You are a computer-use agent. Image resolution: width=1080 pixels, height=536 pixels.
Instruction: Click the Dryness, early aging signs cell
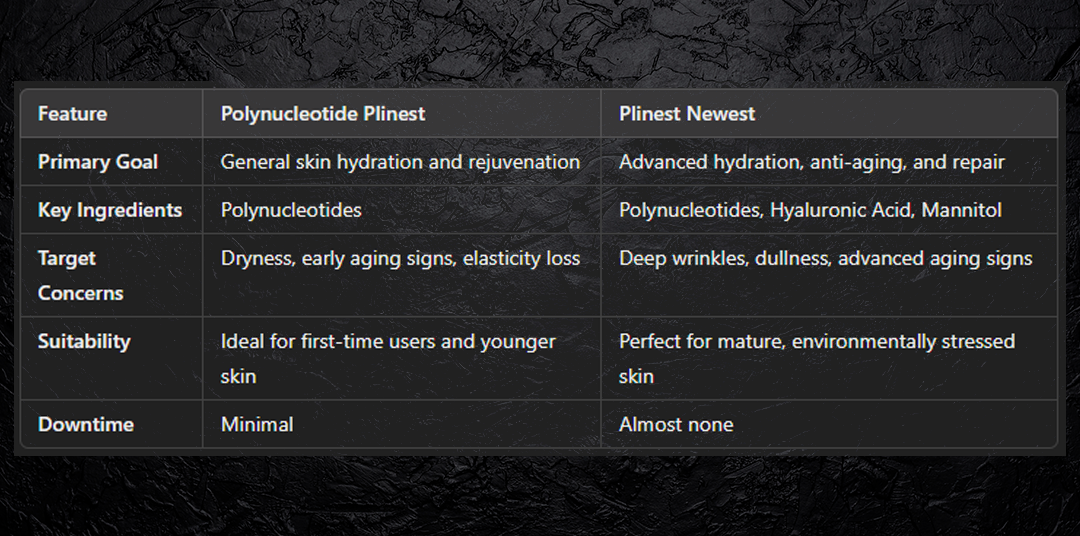[400, 258]
